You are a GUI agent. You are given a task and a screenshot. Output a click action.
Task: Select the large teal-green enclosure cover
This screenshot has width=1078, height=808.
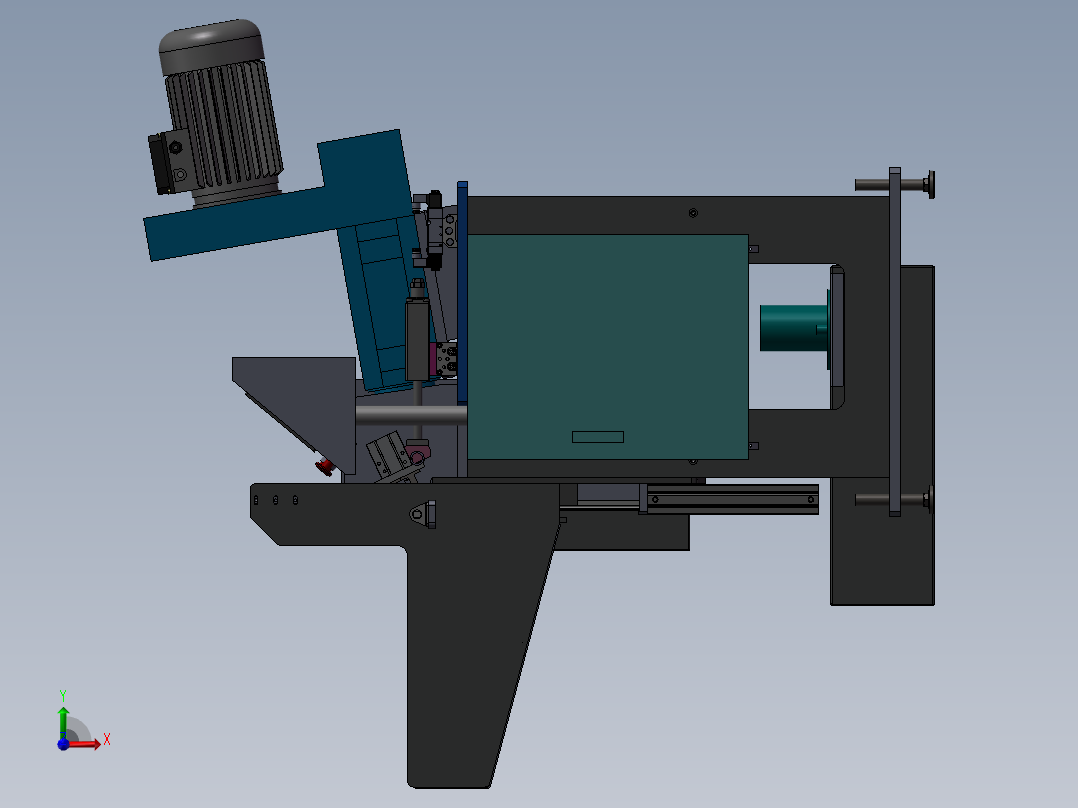tap(608, 347)
